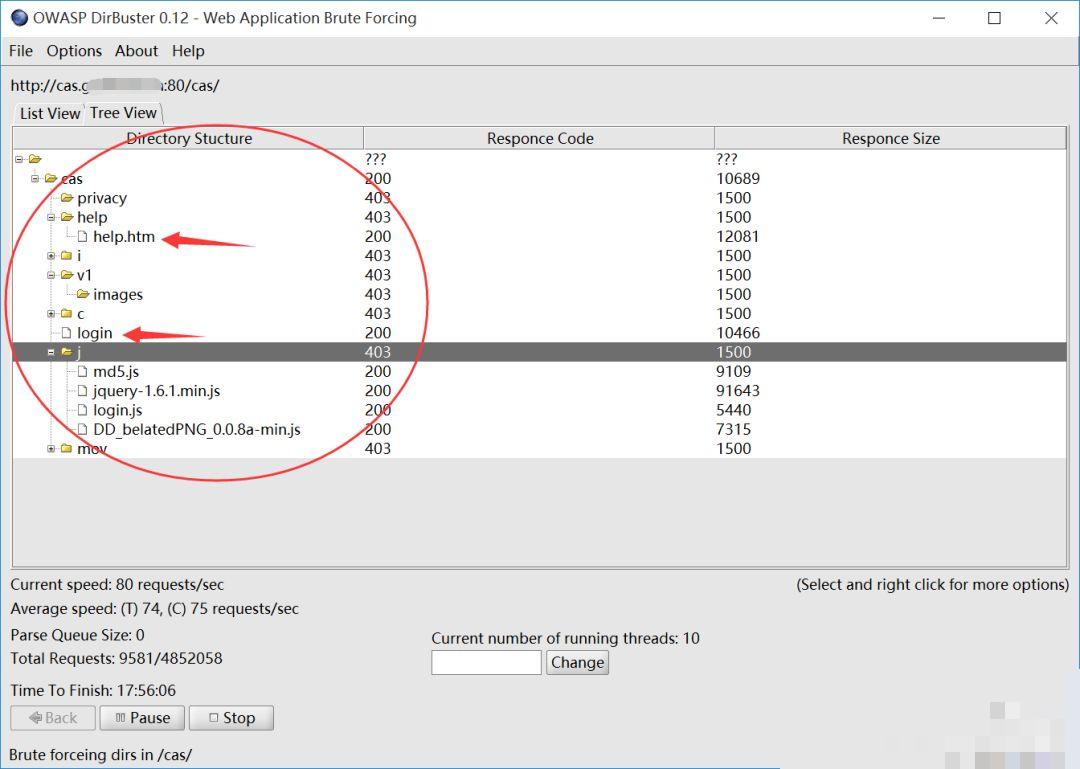Image resolution: width=1080 pixels, height=769 pixels.
Task: Click the folder icon of row c
Action: point(67,314)
